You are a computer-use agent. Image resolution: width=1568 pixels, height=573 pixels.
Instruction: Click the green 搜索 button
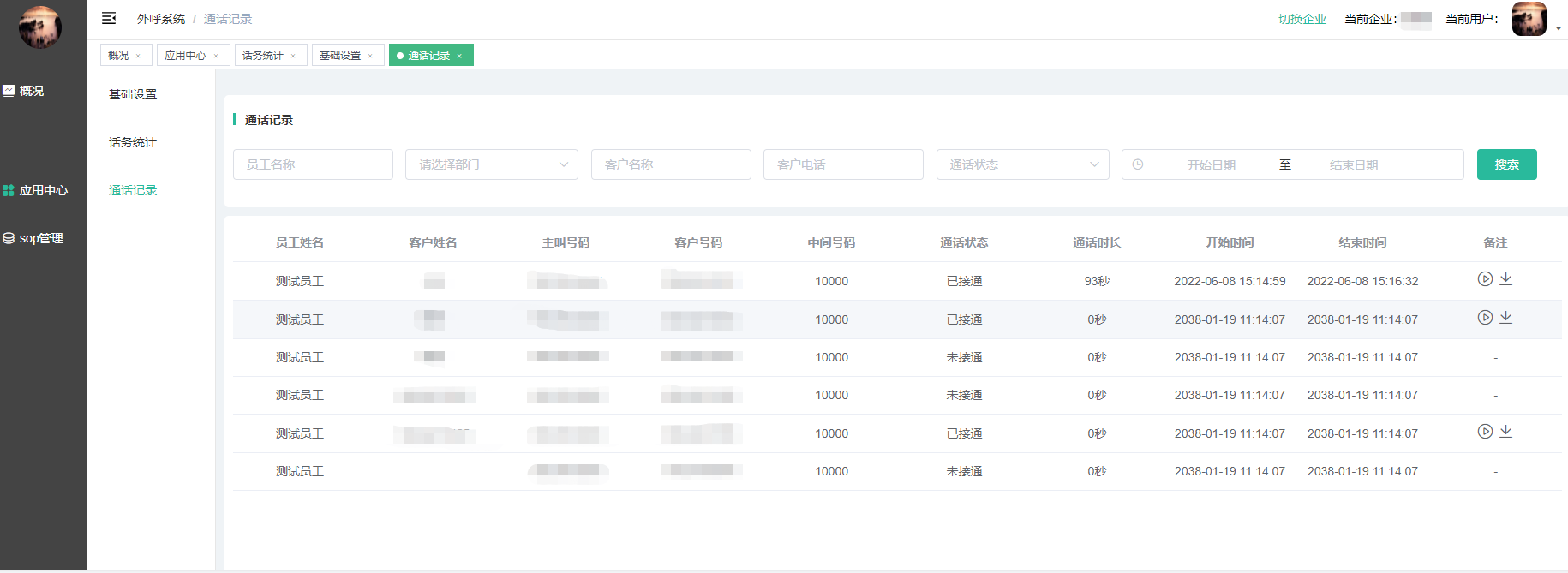click(x=1506, y=164)
